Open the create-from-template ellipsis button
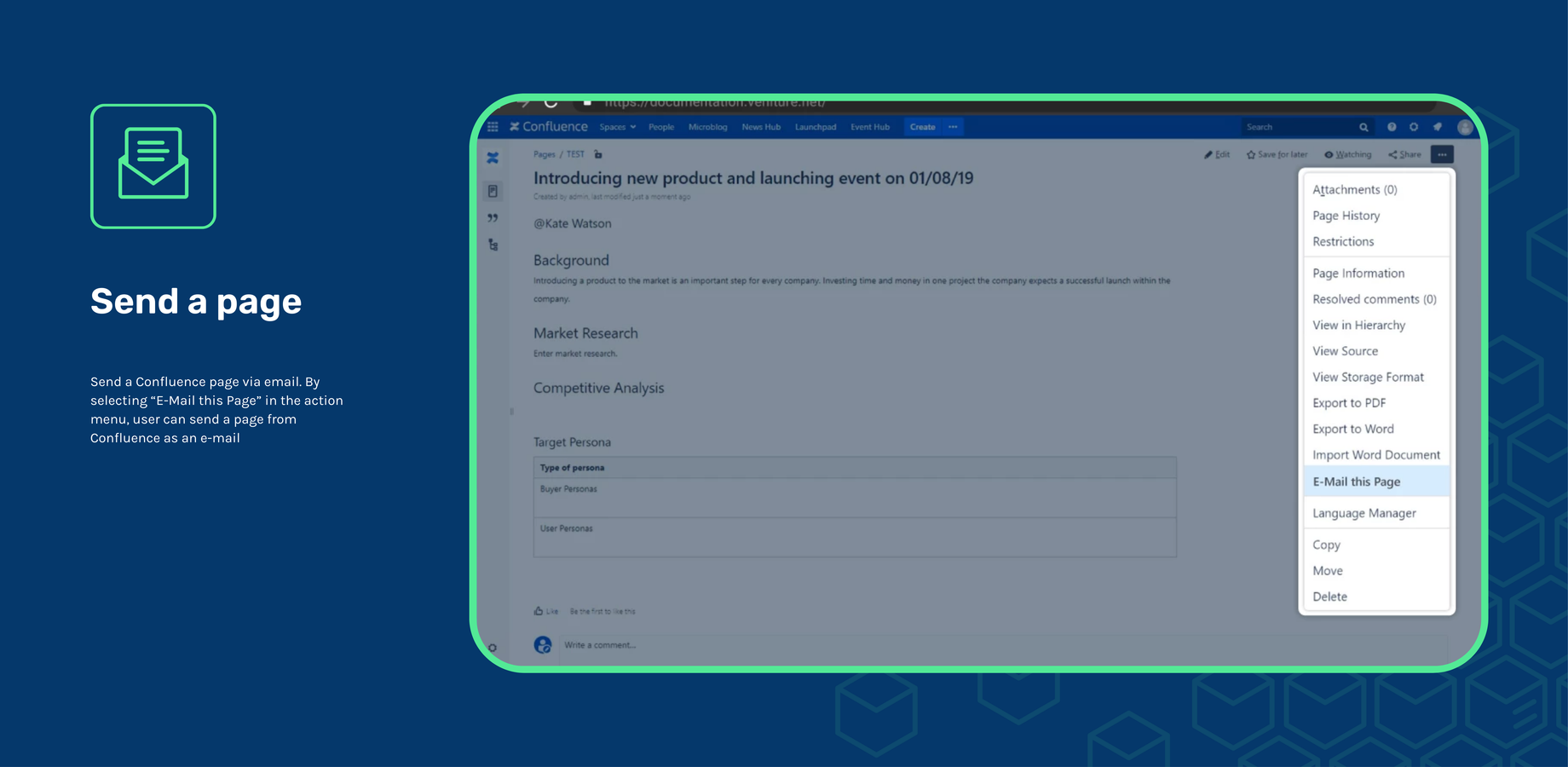Screen dimensions: 1568x767 click(x=953, y=127)
